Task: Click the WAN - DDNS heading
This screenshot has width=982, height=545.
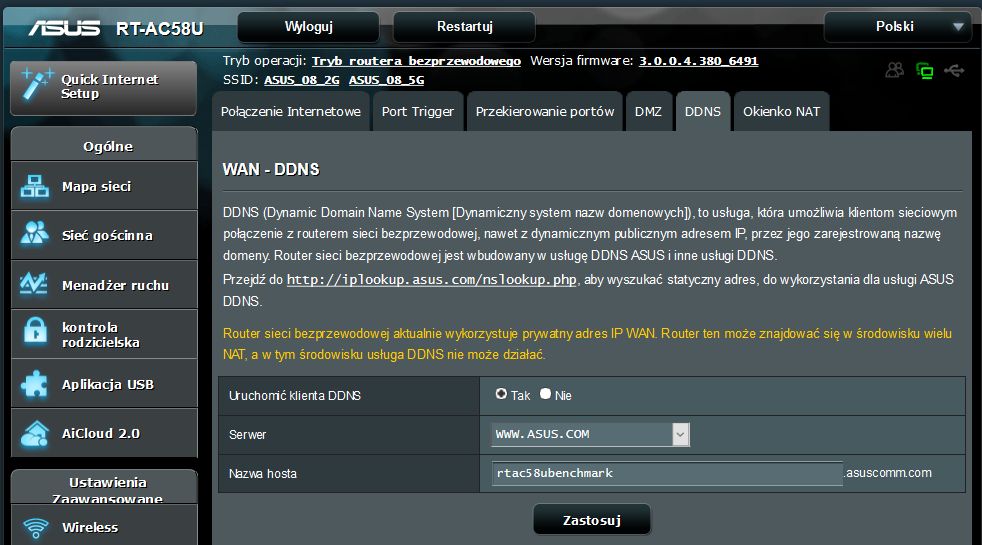Action: pos(271,169)
